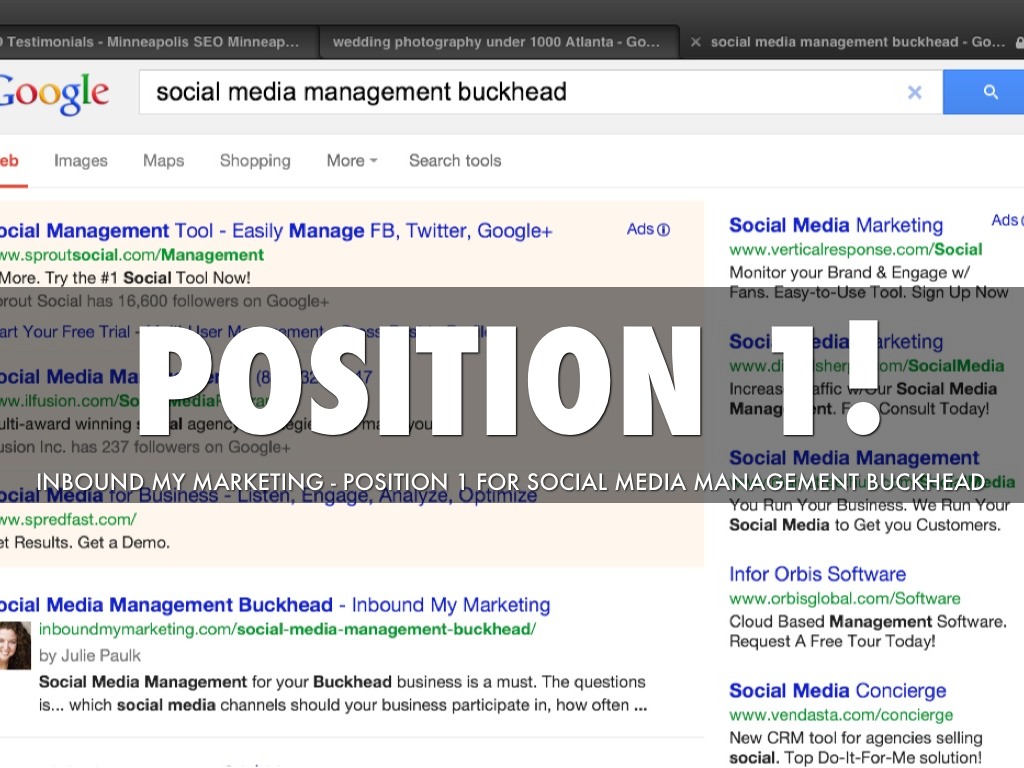1024x768 pixels.
Task: Open Social Media Management Buckhead result link
Action: (165, 605)
